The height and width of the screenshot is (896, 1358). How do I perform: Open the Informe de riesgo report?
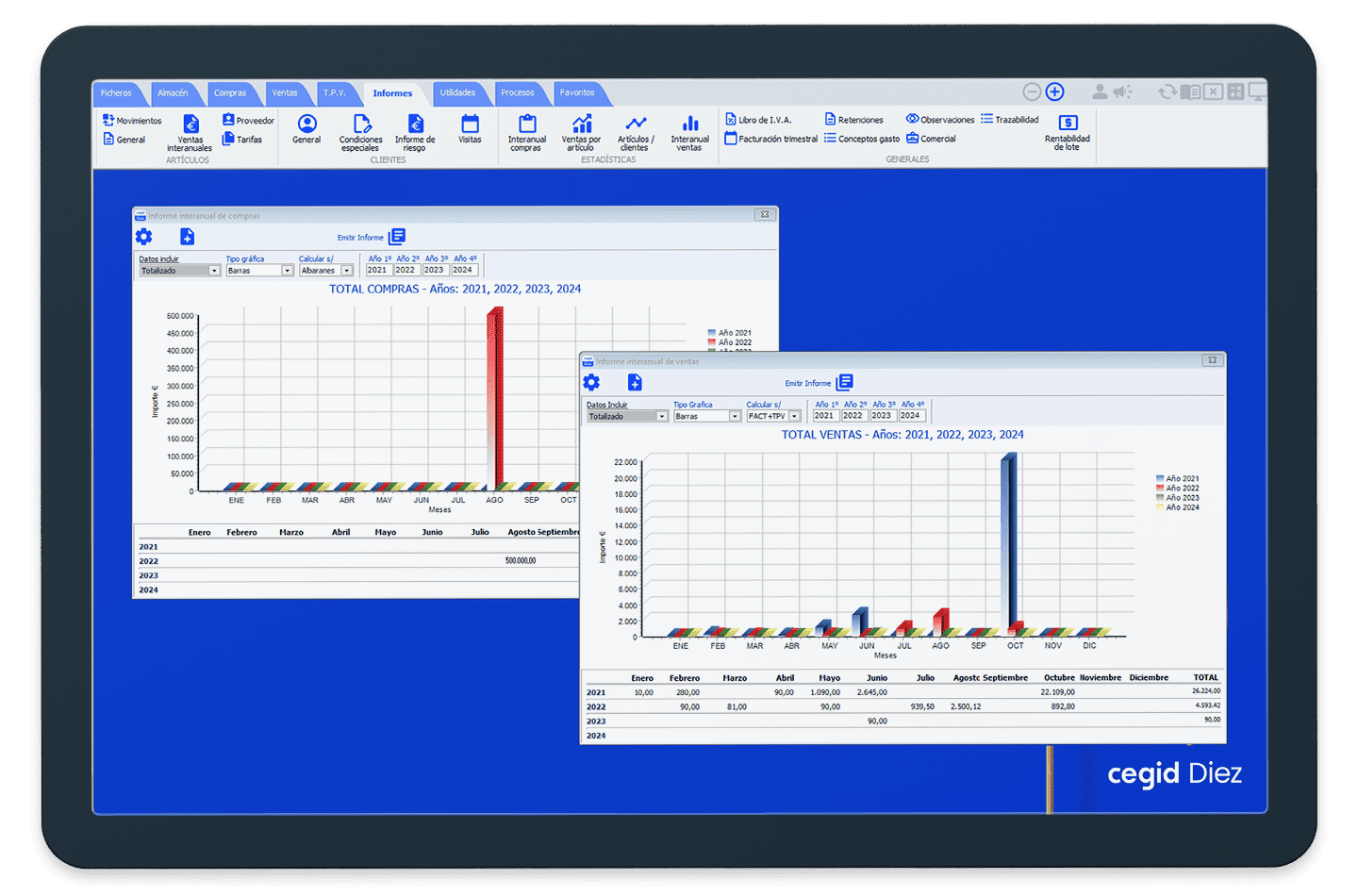[415, 131]
